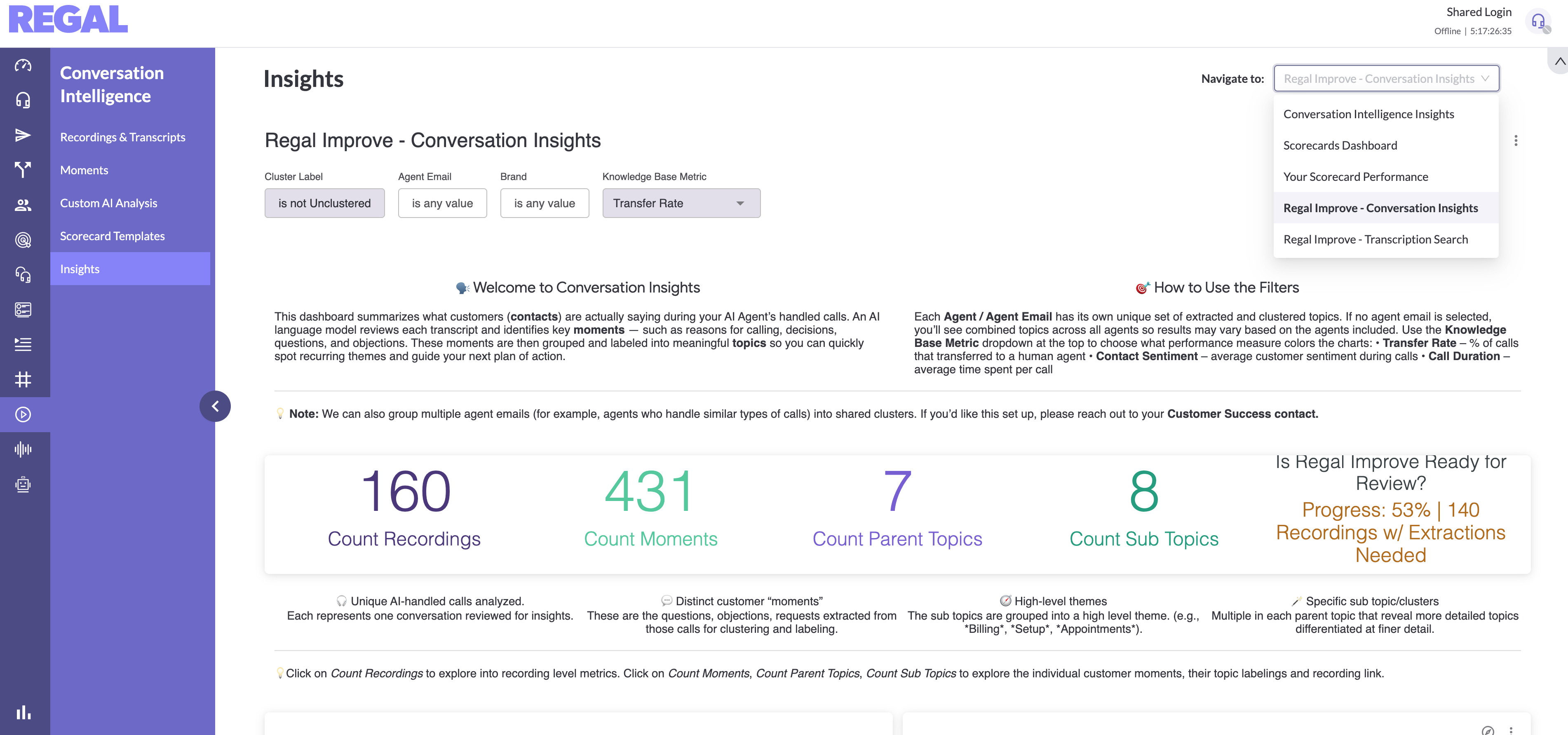
Task: Click the speedometer dashboard icon in sidebar
Action: [x=23, y=65]
